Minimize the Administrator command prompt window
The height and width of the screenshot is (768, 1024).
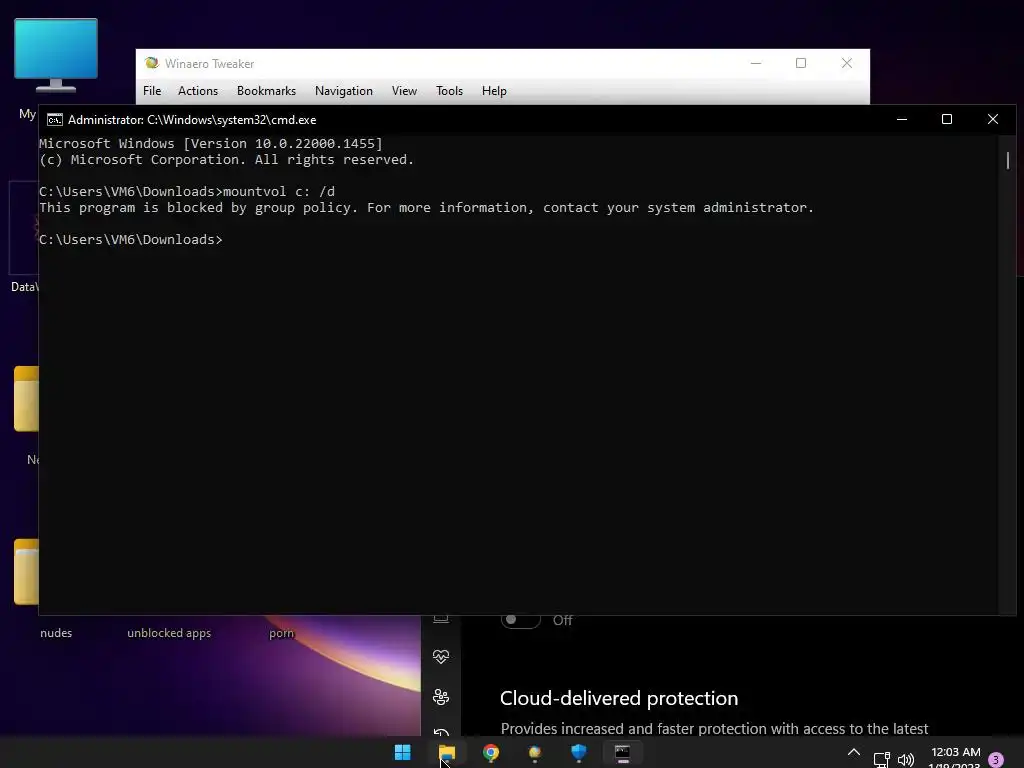coord(902,120)
